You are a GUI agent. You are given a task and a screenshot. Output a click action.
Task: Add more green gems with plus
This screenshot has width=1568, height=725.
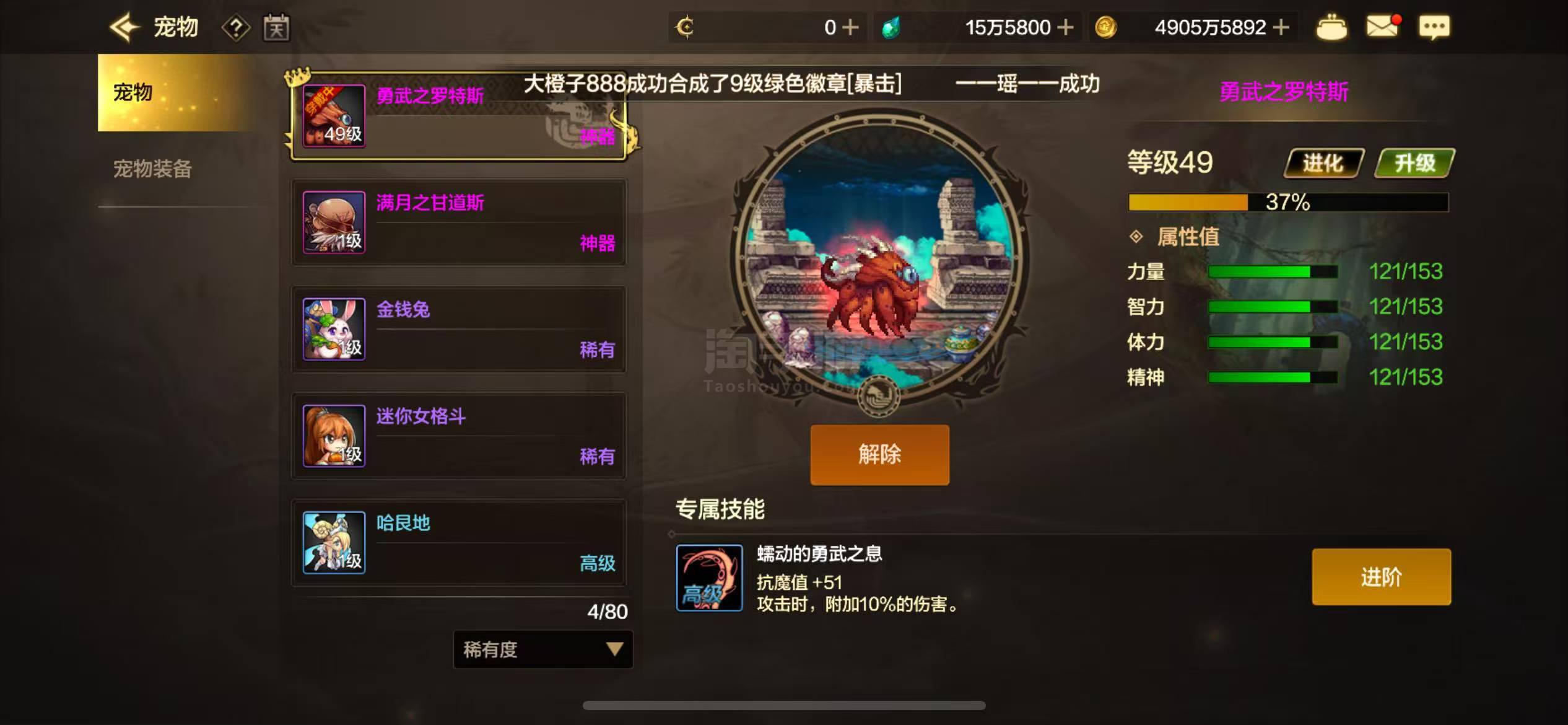pyautogui.click(x=1065, y=27)
